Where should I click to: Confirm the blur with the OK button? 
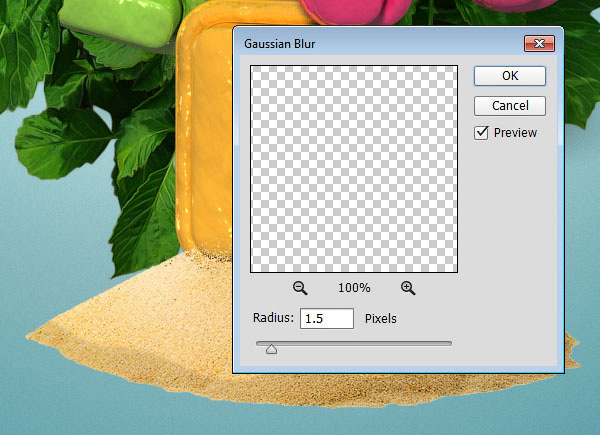510,76
